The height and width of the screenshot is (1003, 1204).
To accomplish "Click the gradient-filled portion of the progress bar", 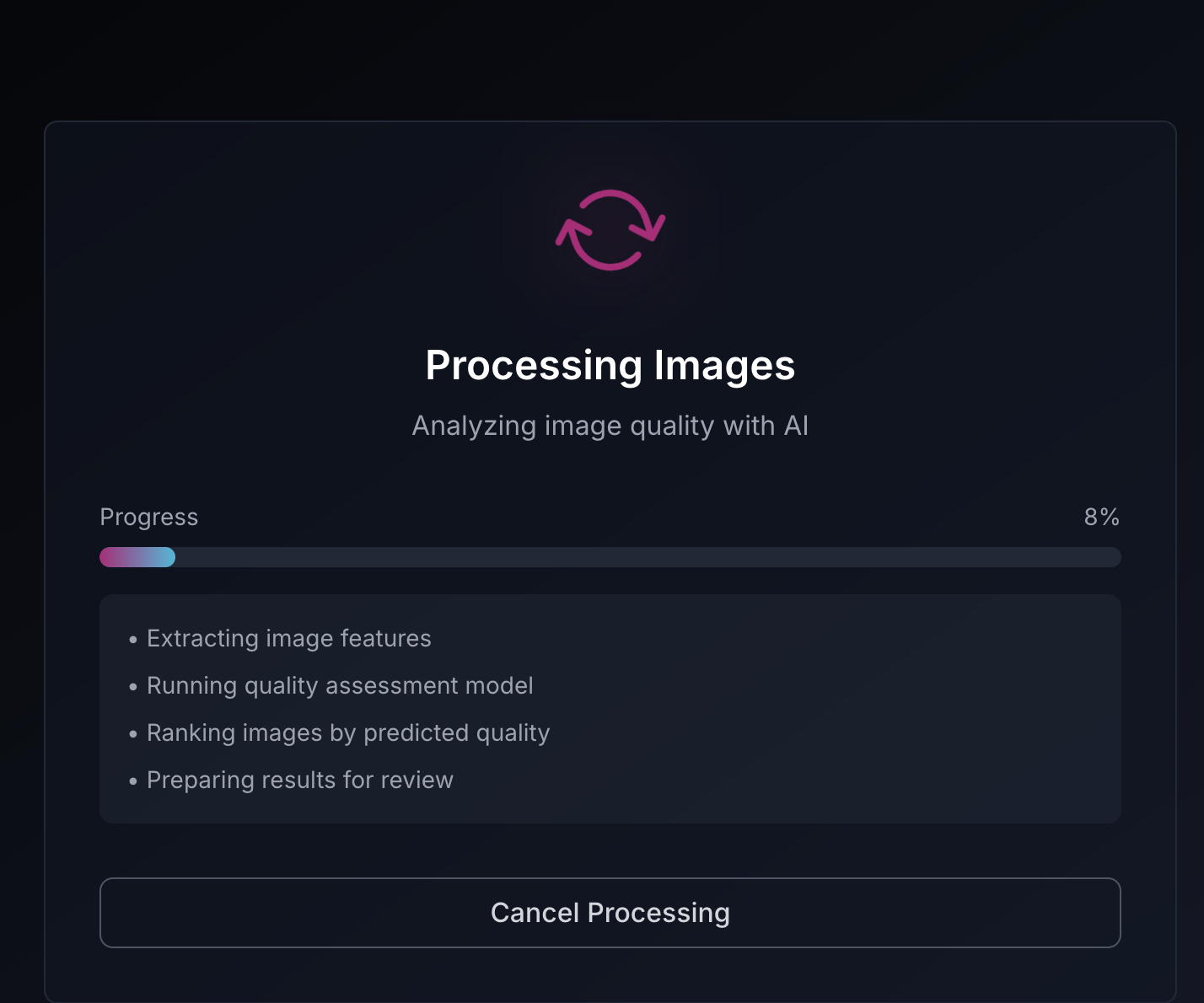I will 135,557.
